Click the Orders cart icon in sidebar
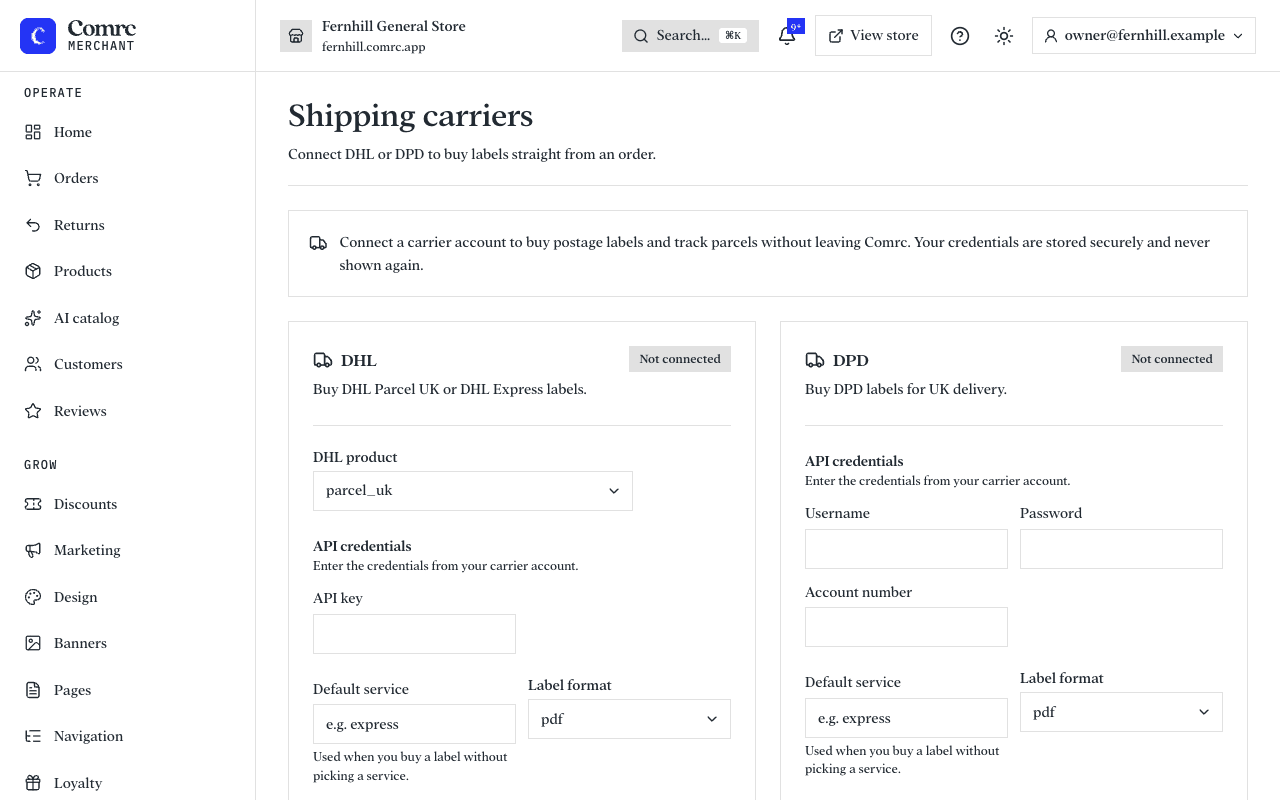1280x800 pixels. 33,178
